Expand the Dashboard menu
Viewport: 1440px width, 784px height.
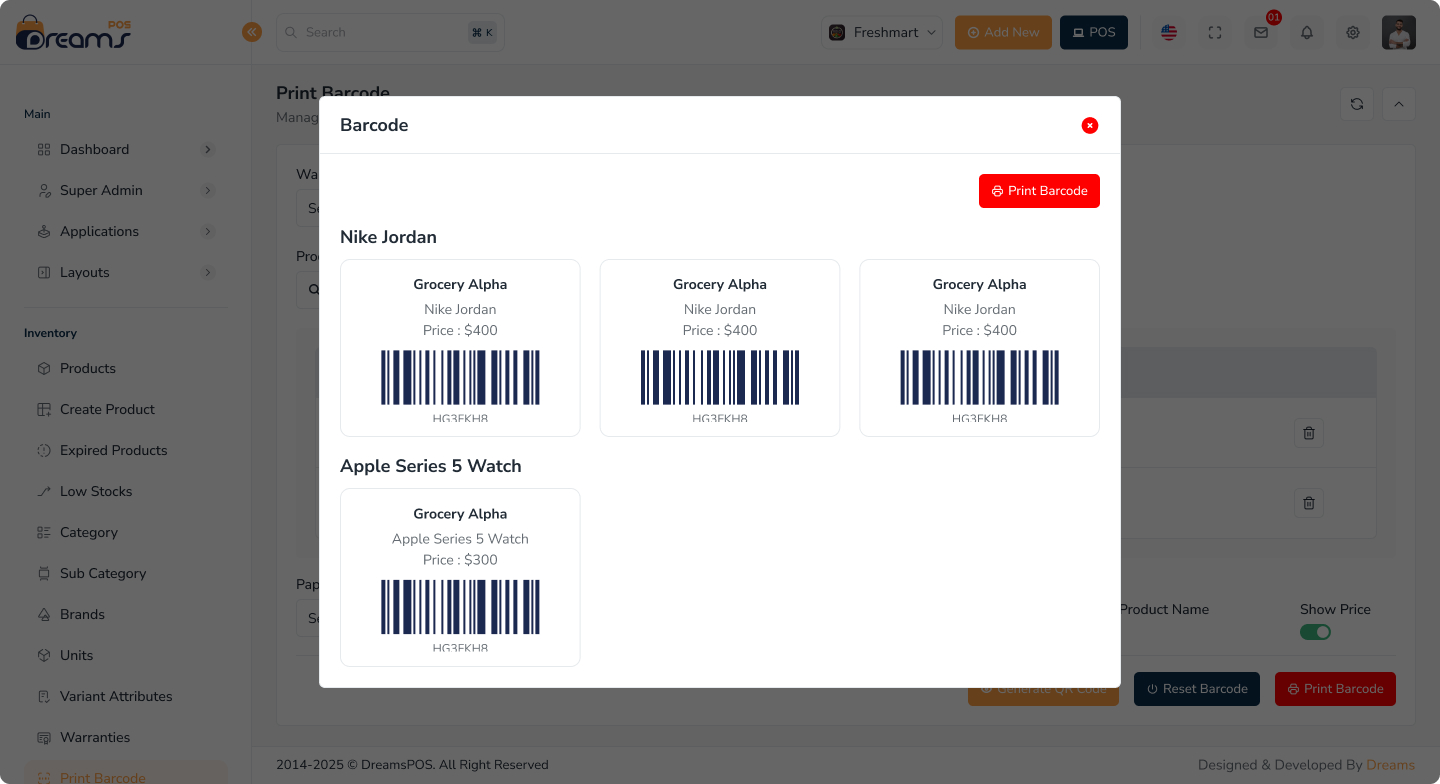(x=96, y=149)
